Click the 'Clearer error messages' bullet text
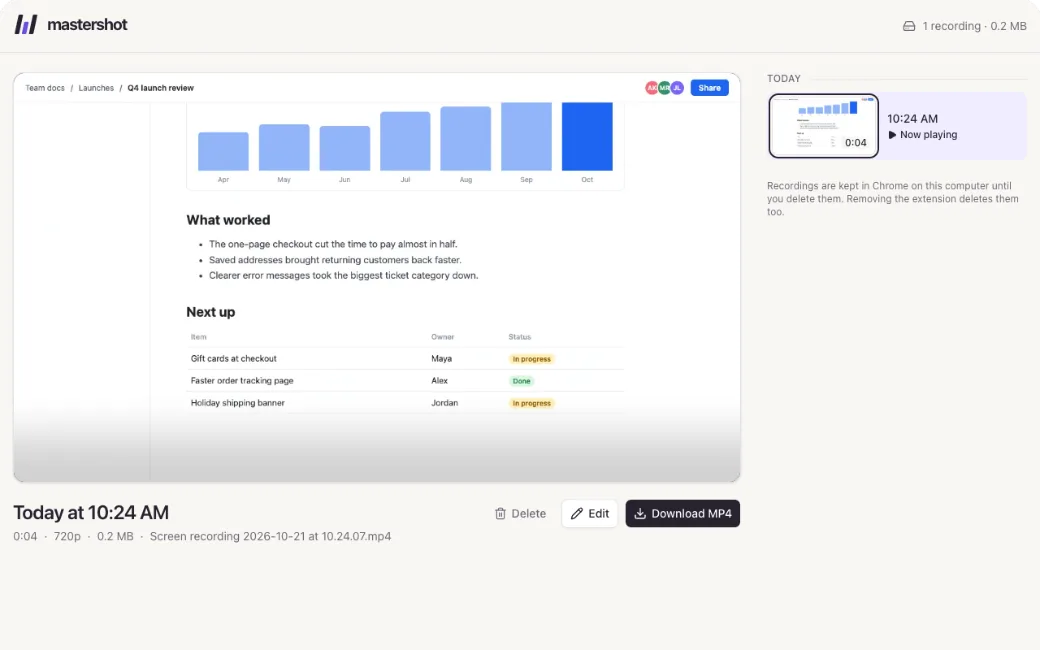Image resolution: width=1040 pixels, height=650 pixels. pos(344,275)
